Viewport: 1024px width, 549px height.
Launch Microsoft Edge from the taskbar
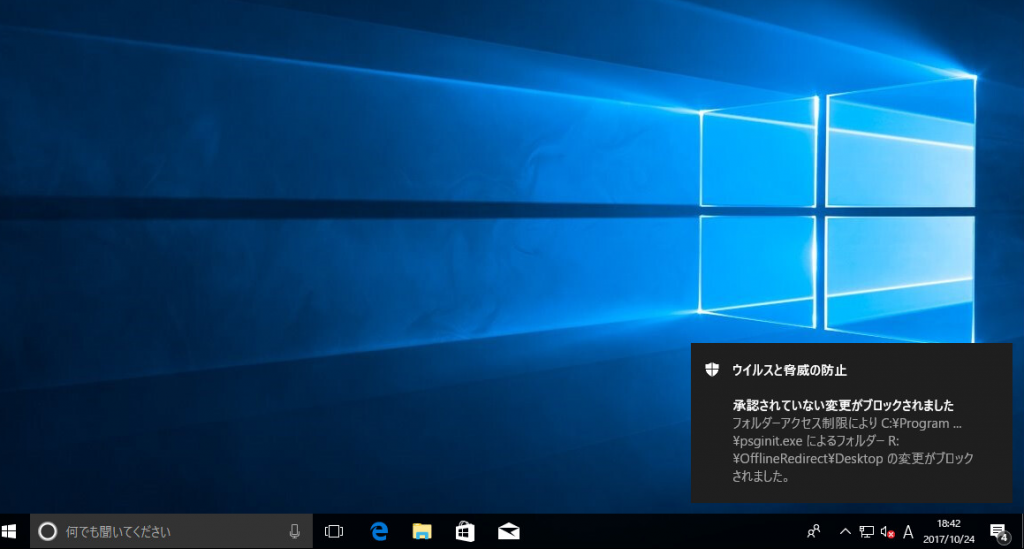coord(379,531)
